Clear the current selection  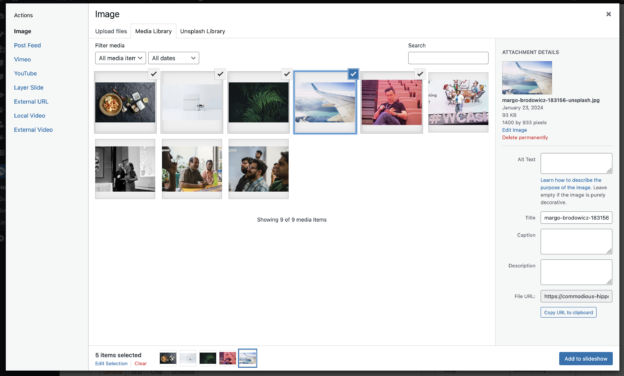pos(140,363)
